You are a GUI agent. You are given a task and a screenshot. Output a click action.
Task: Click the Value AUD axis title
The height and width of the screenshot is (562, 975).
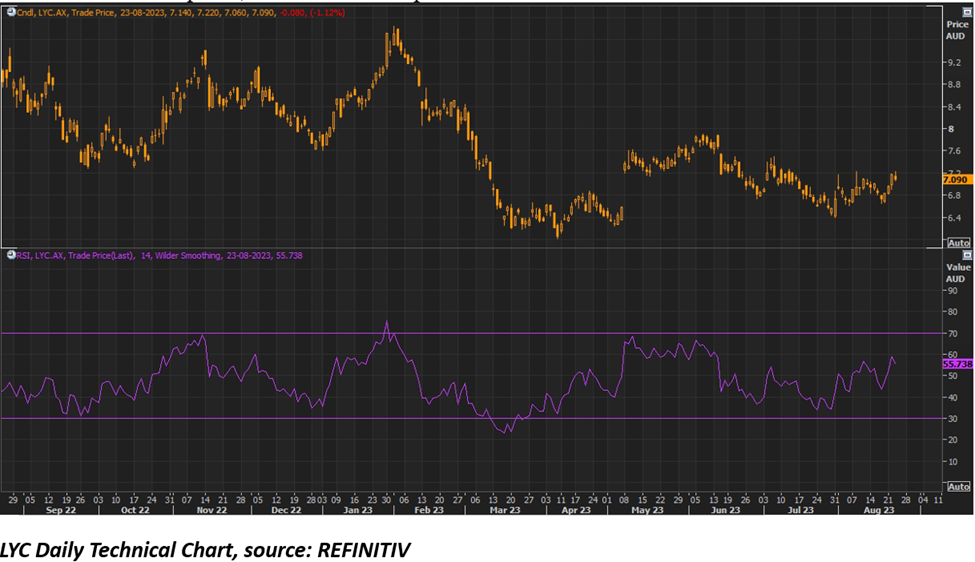click(x=956, y=273)
